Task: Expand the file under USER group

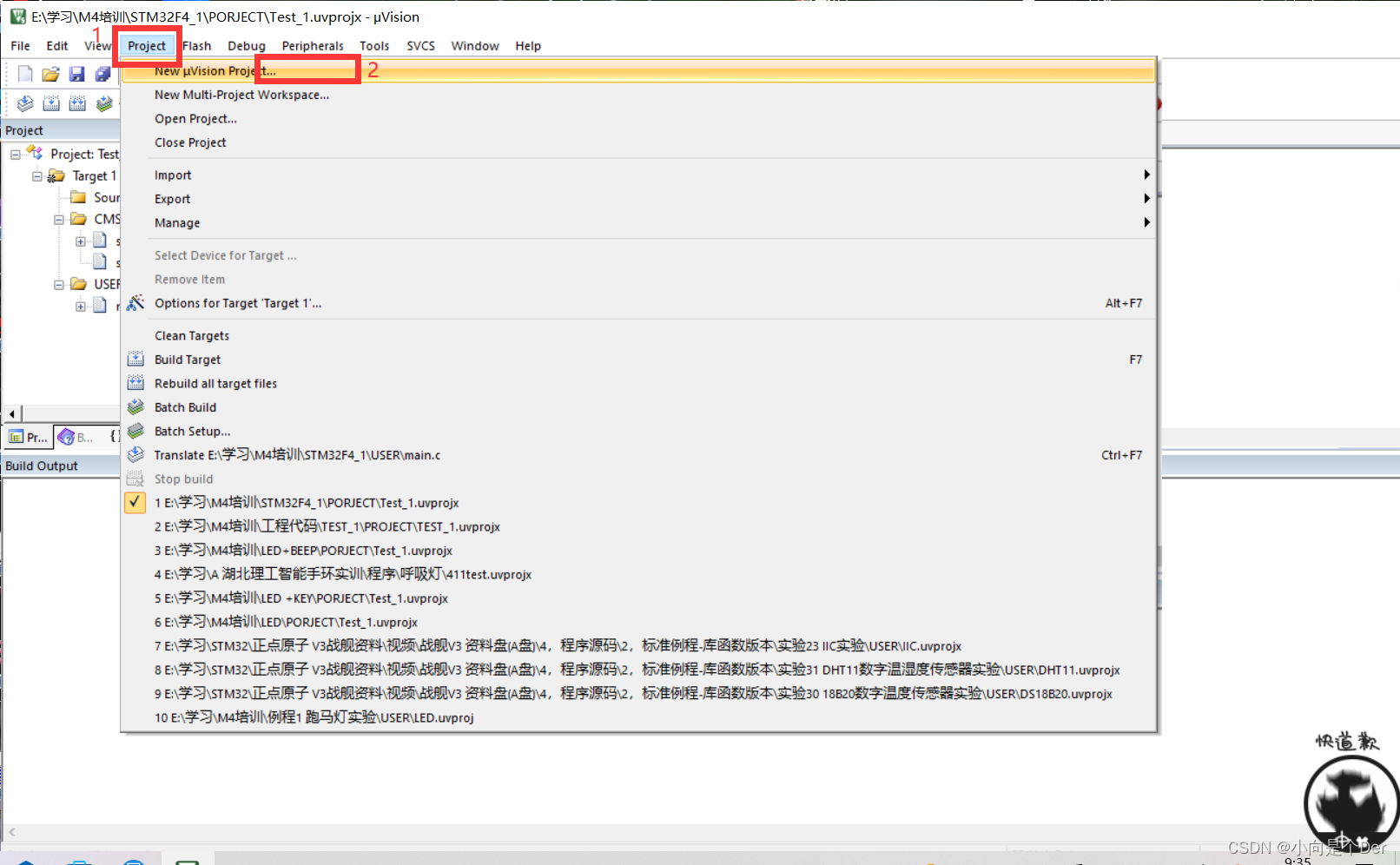Action: 81,307
